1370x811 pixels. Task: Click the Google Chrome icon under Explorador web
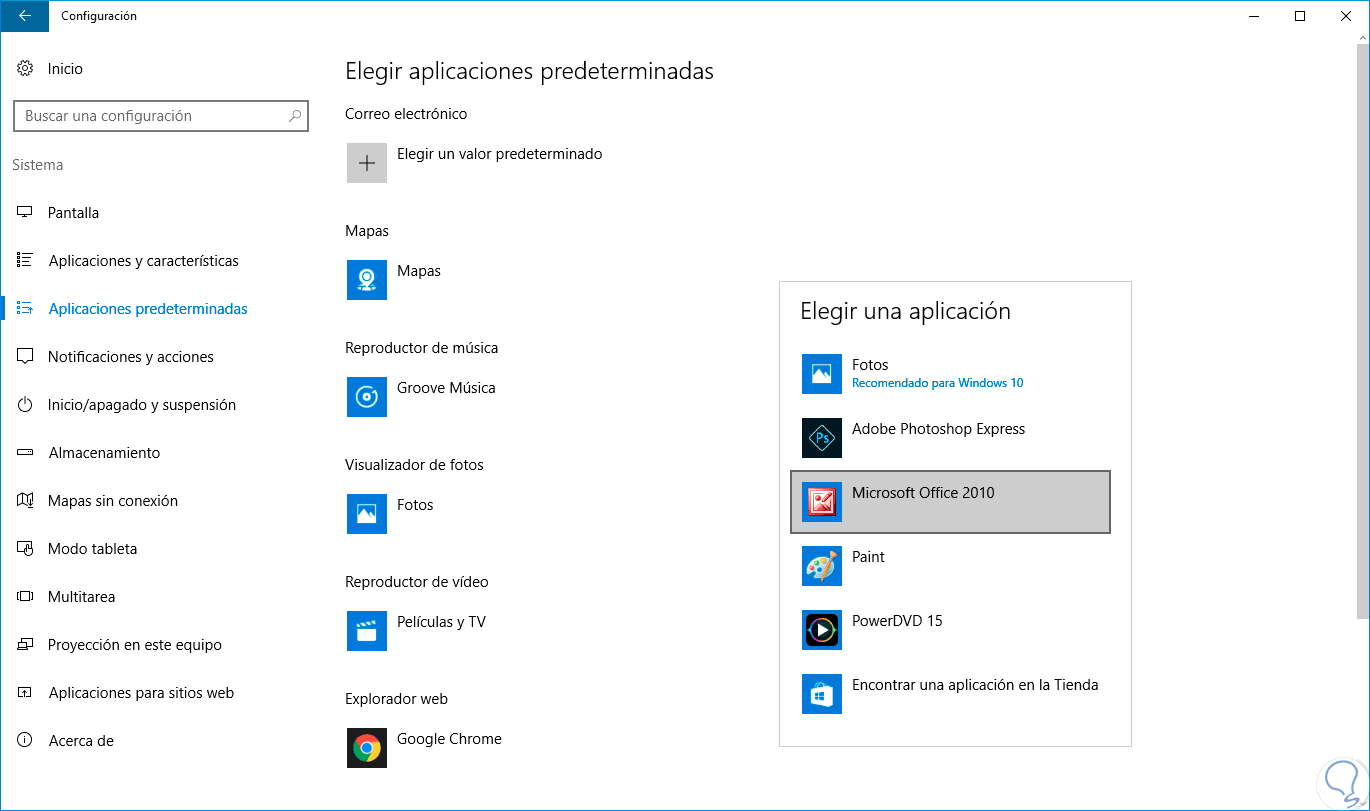click(367, 748)
